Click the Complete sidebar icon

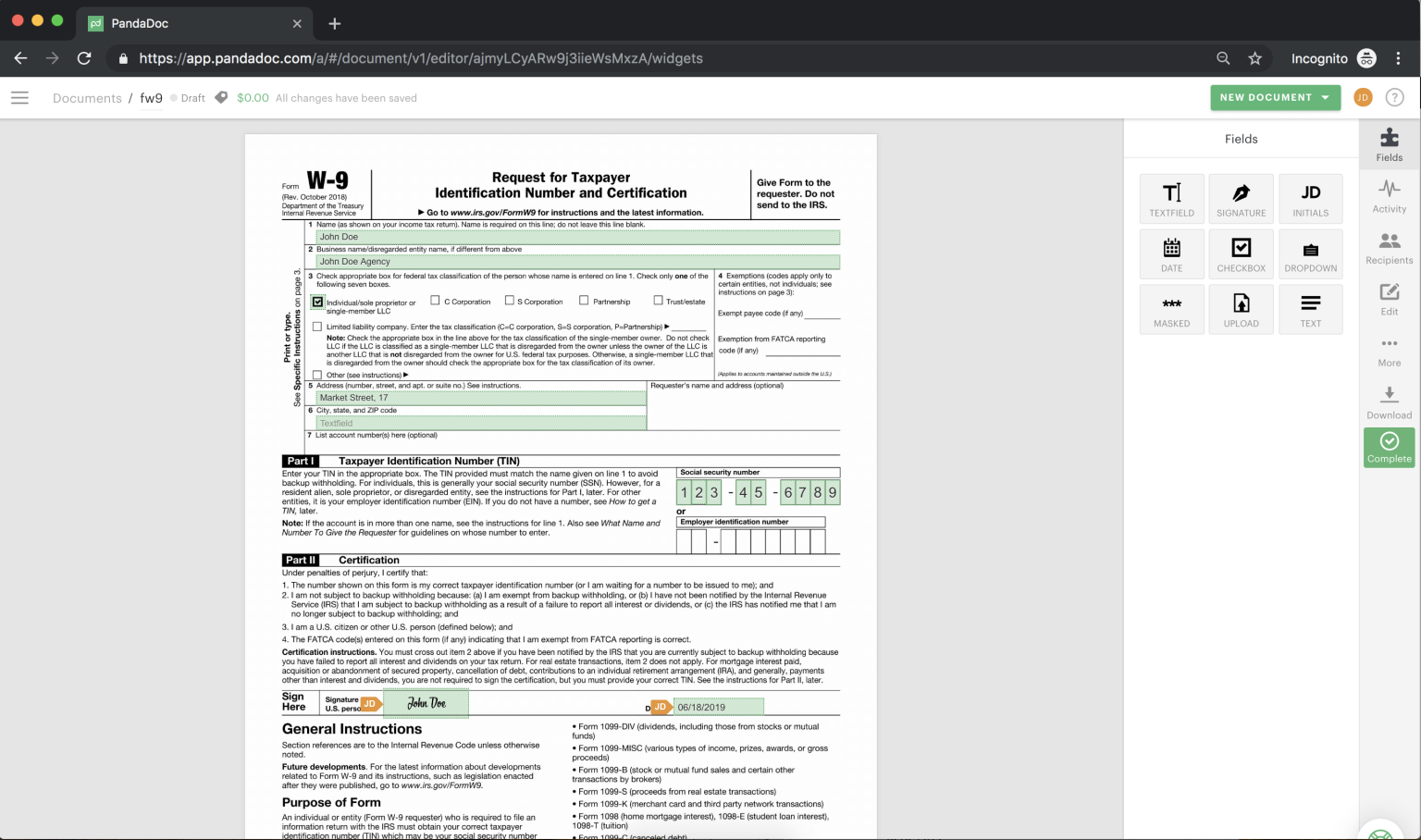point(1389,447)
